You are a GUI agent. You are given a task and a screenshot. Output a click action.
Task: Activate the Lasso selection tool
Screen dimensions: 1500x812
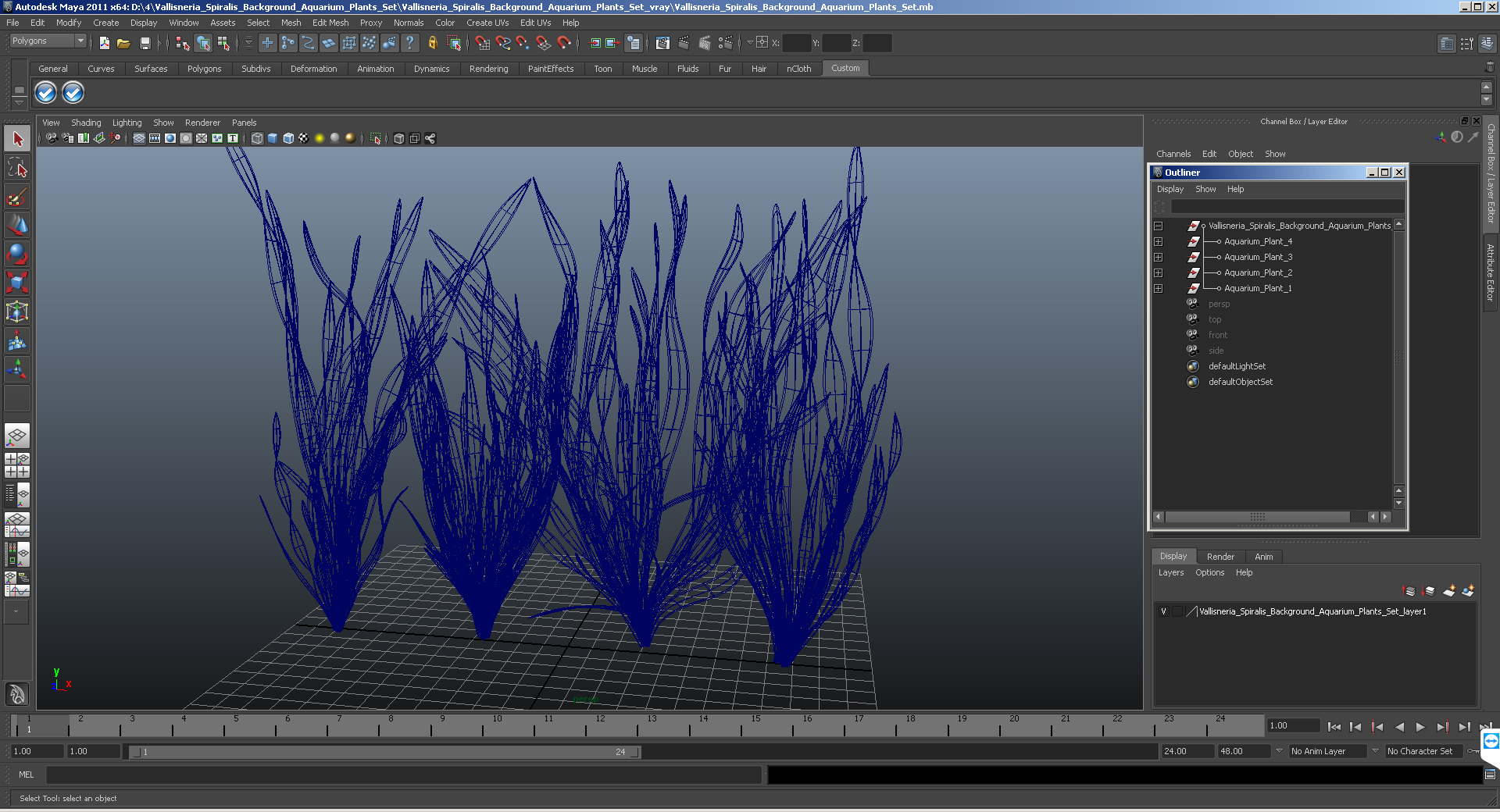pyautogui.click(x=17, y=168)
